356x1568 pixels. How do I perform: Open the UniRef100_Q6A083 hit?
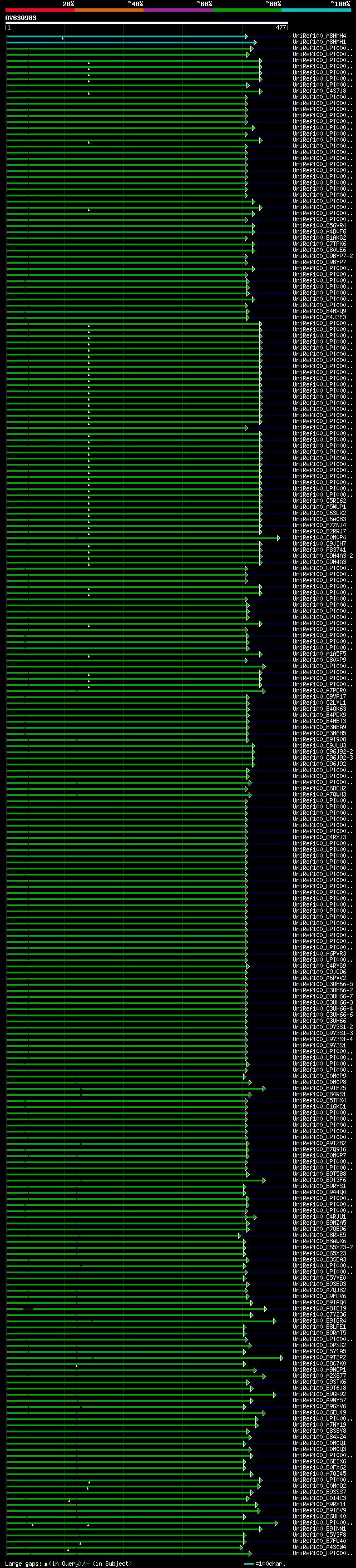[x=319, y=519]
